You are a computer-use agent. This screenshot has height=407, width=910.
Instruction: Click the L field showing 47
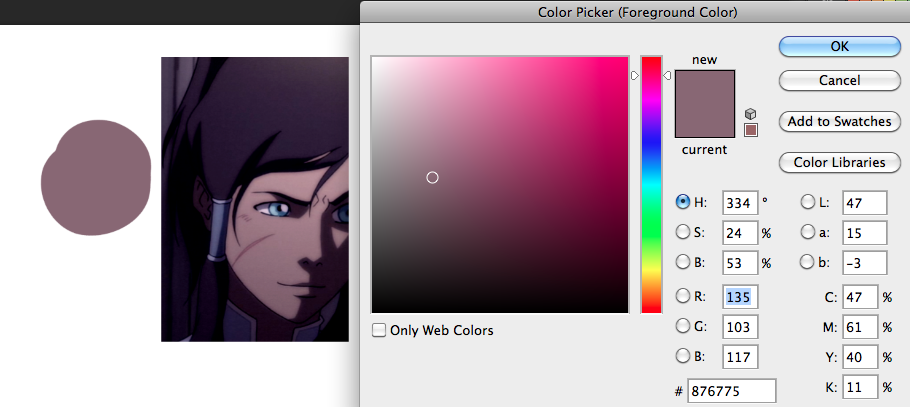(x=865, y=203)
